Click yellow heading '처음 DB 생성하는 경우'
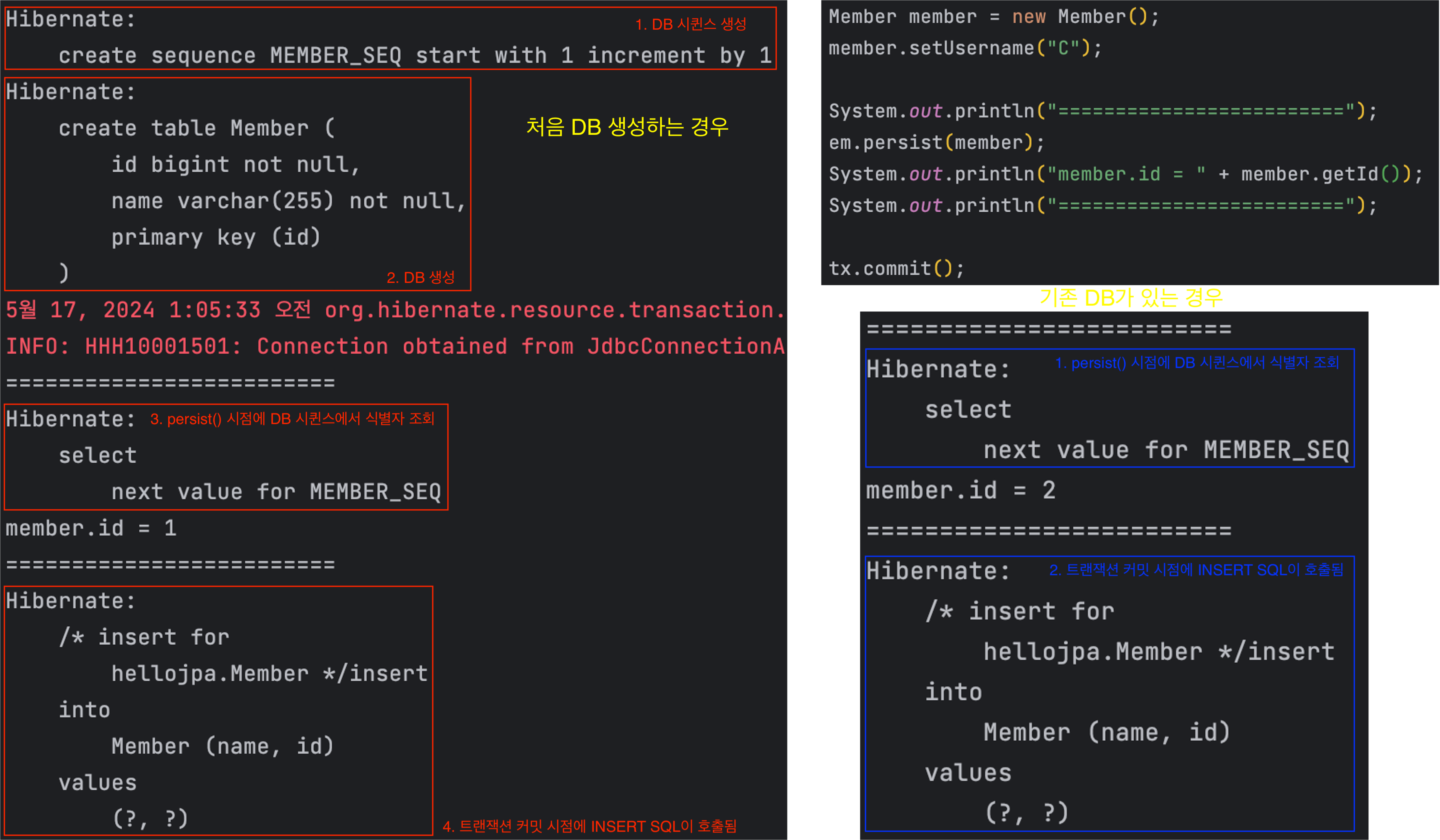Viewport: 1440px width, 840px height. coord(627,127)
